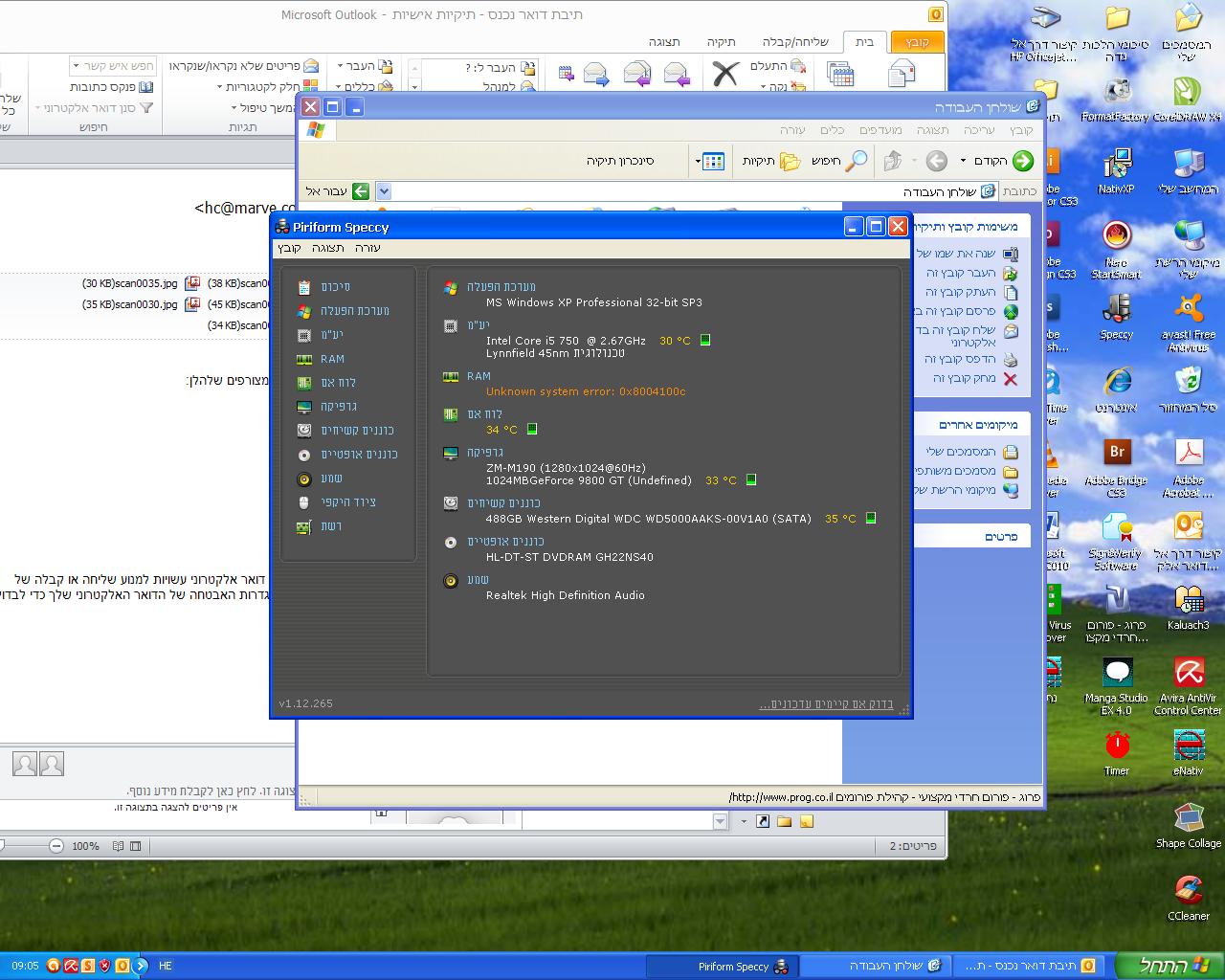
Task: Open Explorer מועדפים menu
Action: (880, 130)
